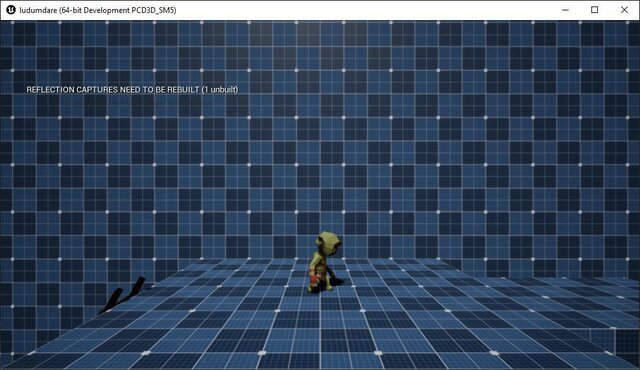The width and height of the screenshot is (640, 370).
Task: Click the 'ludumdare (64-bit Development PCD3D_SM5)' window title
Action: click(98, 10)
